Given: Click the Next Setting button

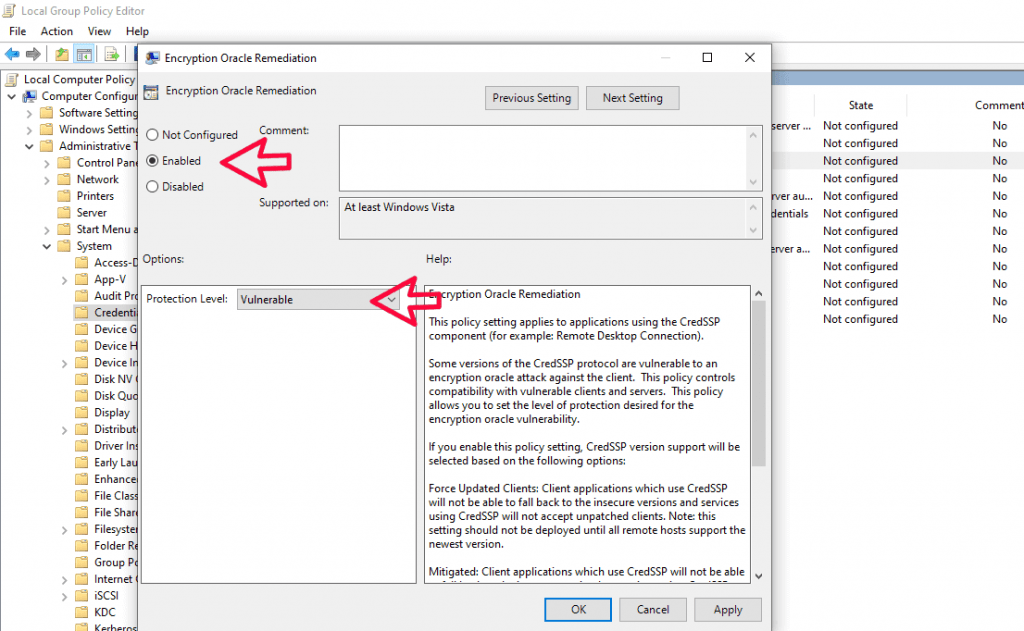Looking at the screenshot, I should 632,98.
